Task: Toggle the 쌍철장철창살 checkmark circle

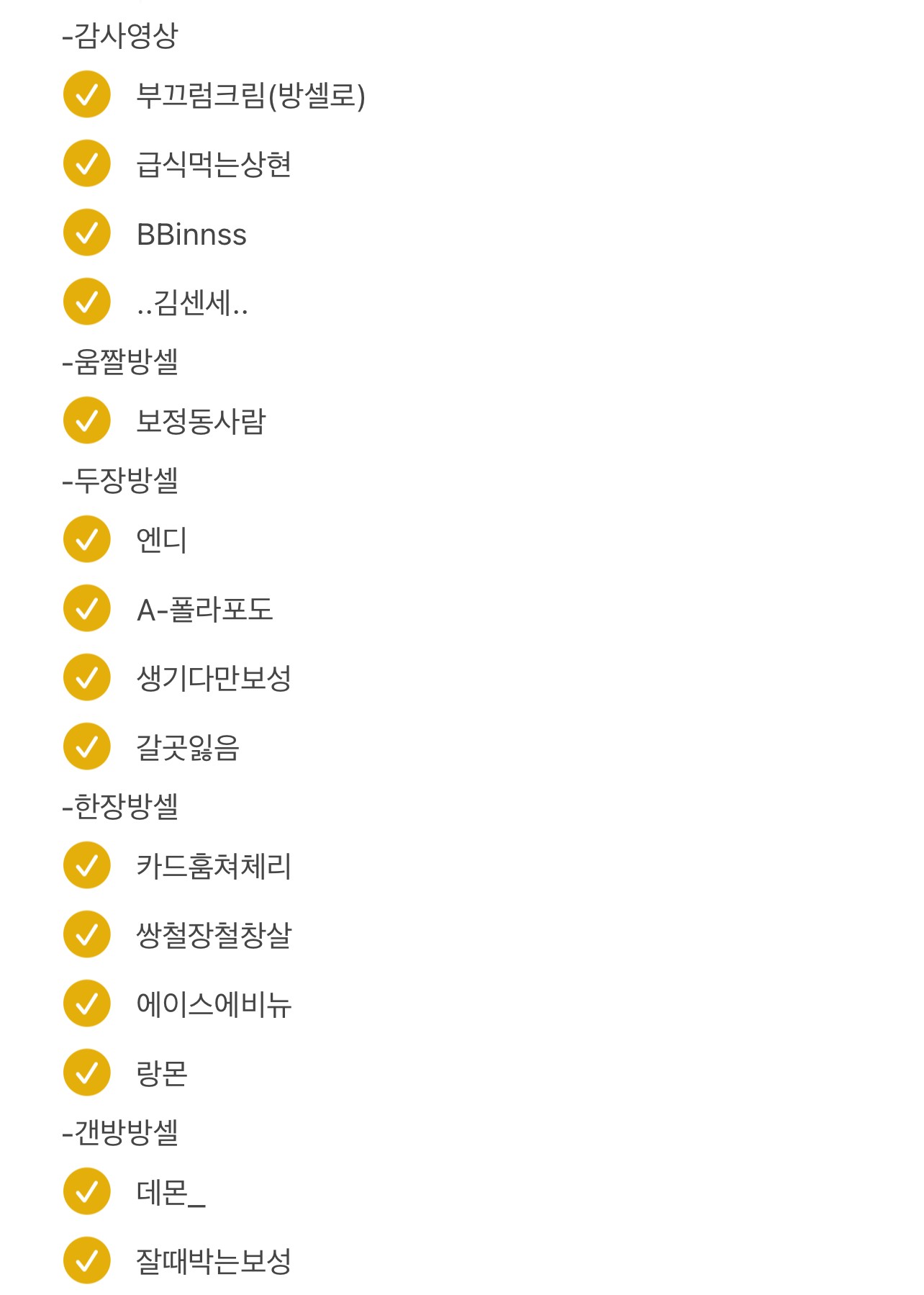Action: click(86, 934)
